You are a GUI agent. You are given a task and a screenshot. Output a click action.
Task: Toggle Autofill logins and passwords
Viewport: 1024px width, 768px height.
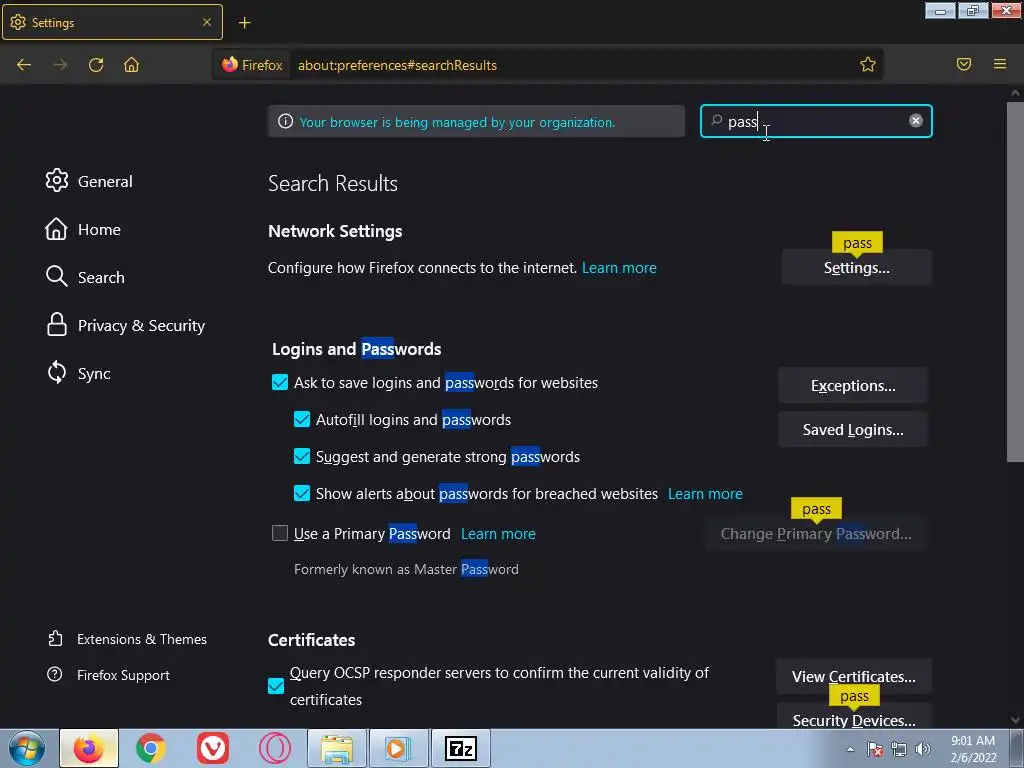pyautogui.click(x=302, y=419)
